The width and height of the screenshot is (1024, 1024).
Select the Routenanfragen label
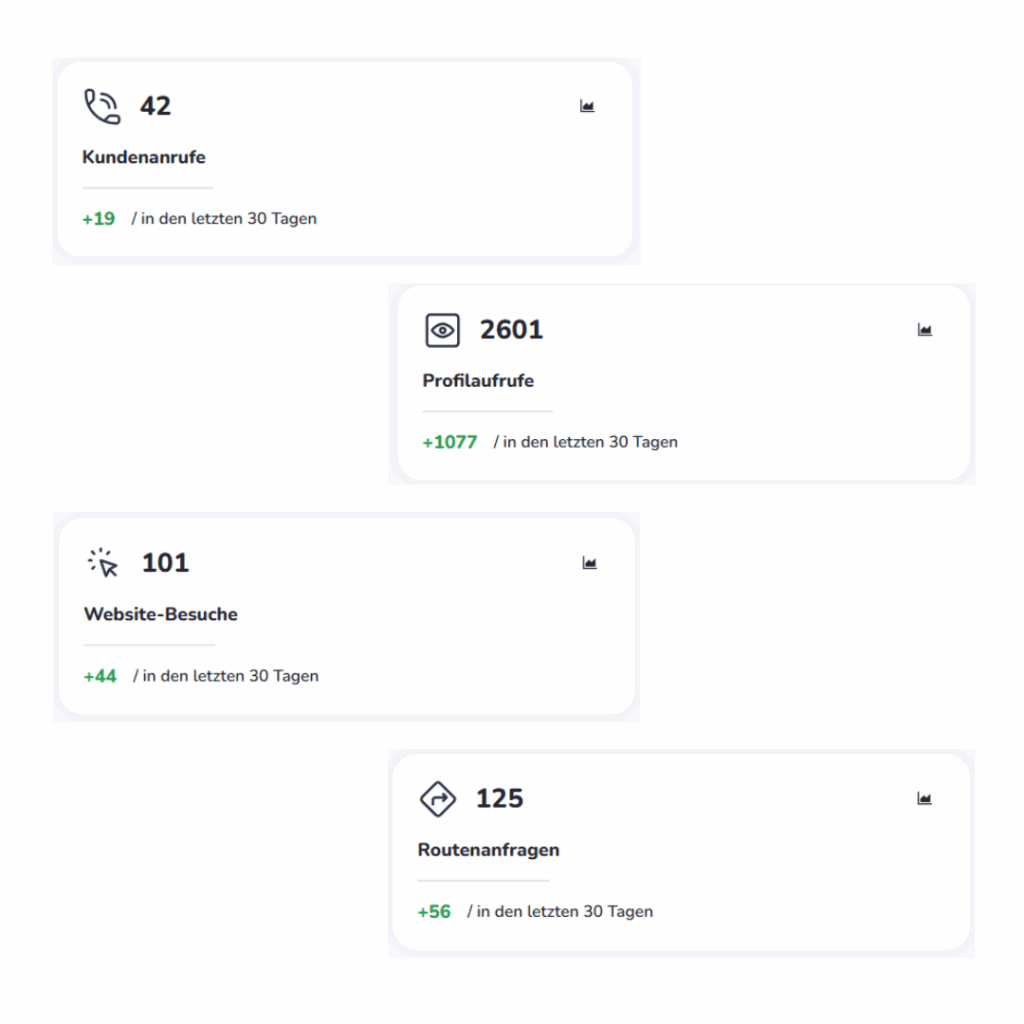coord(488,850)
